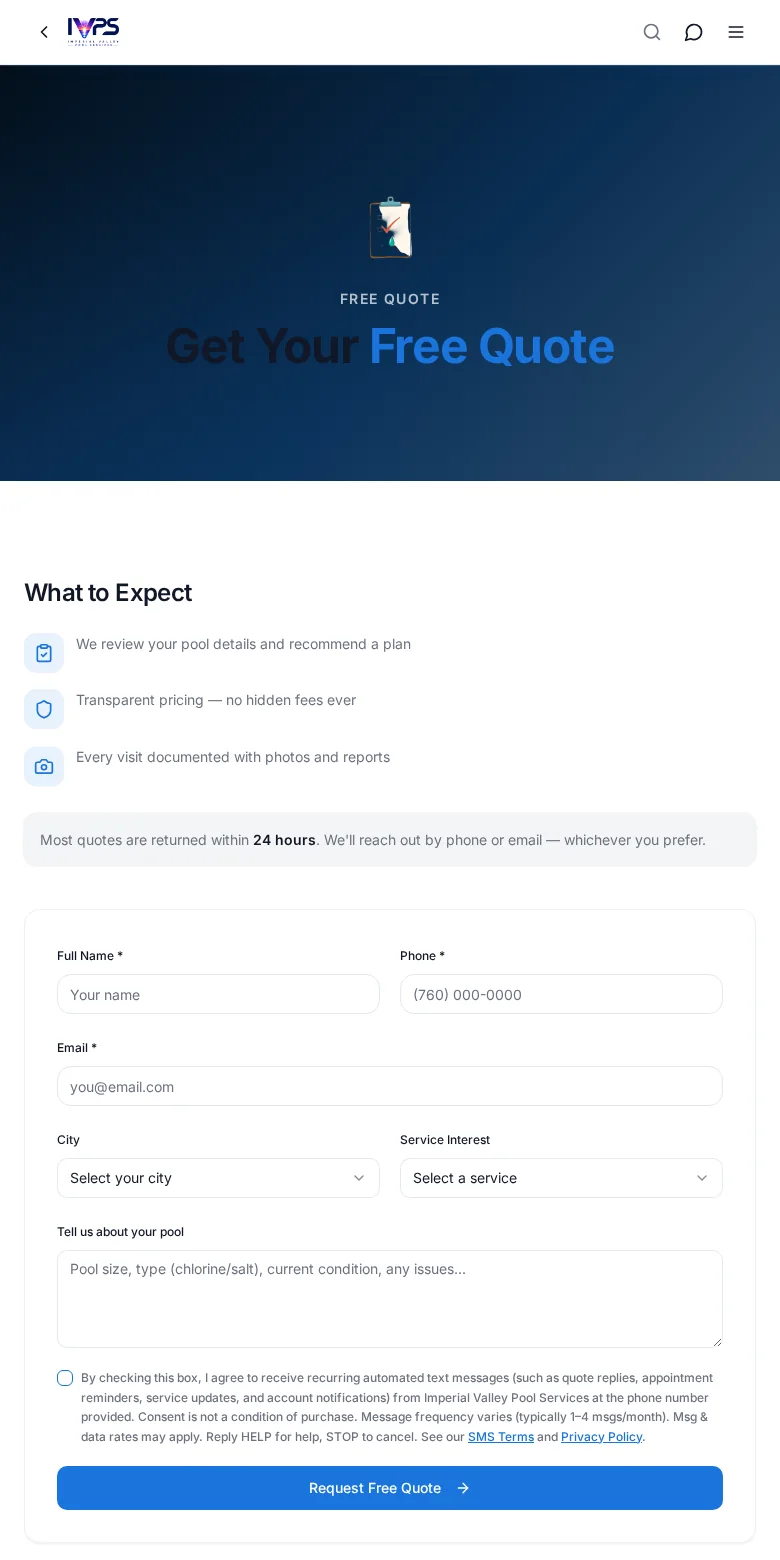Screen dimensions: 780x1560
Task: Click the 'Phone *' field label
Action: tap(422, 956)
